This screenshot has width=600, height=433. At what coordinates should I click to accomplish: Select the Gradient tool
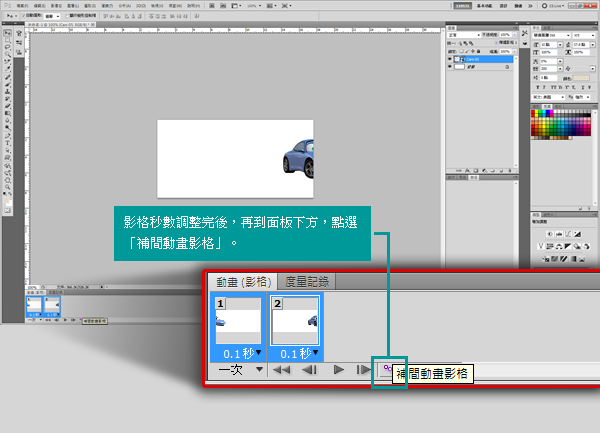pyautogui.click(x=7, y=113)
